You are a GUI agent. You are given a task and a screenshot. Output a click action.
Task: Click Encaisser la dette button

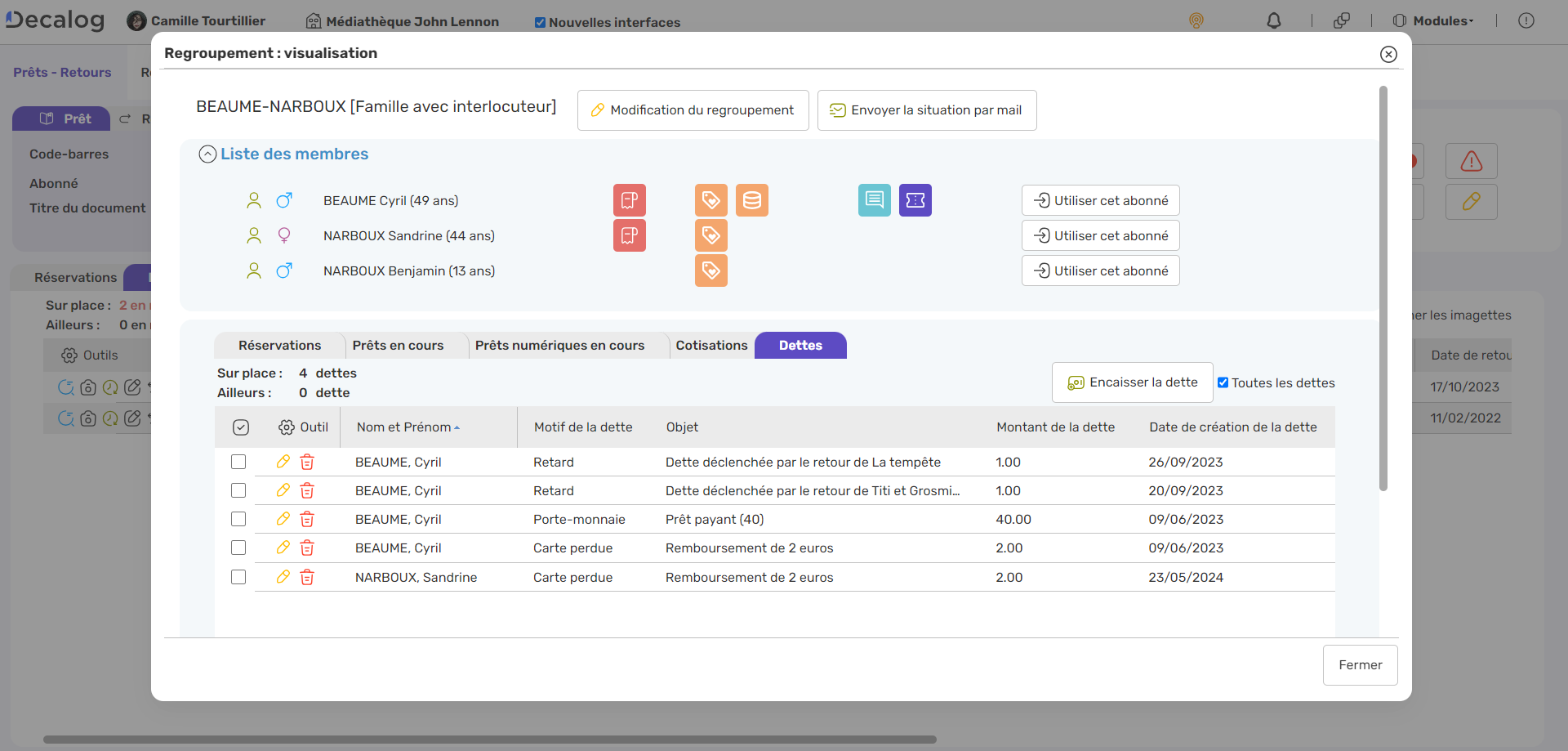1132,382
